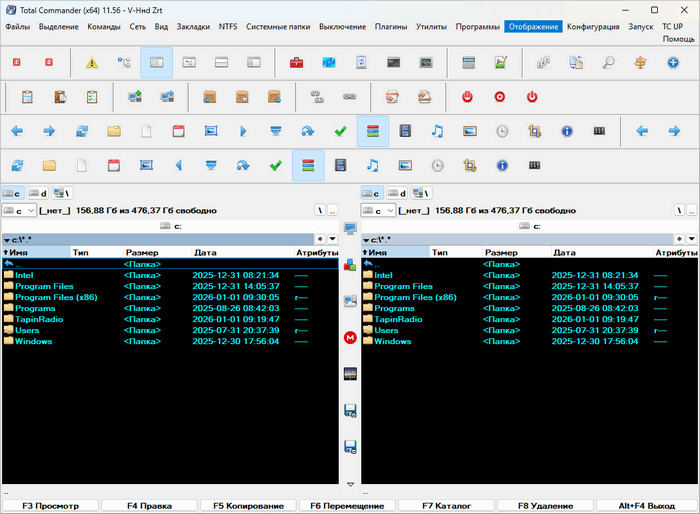Click the red letter M icon in the middle bar
This screenshot has height=514, width=700.
click(350, 338)
